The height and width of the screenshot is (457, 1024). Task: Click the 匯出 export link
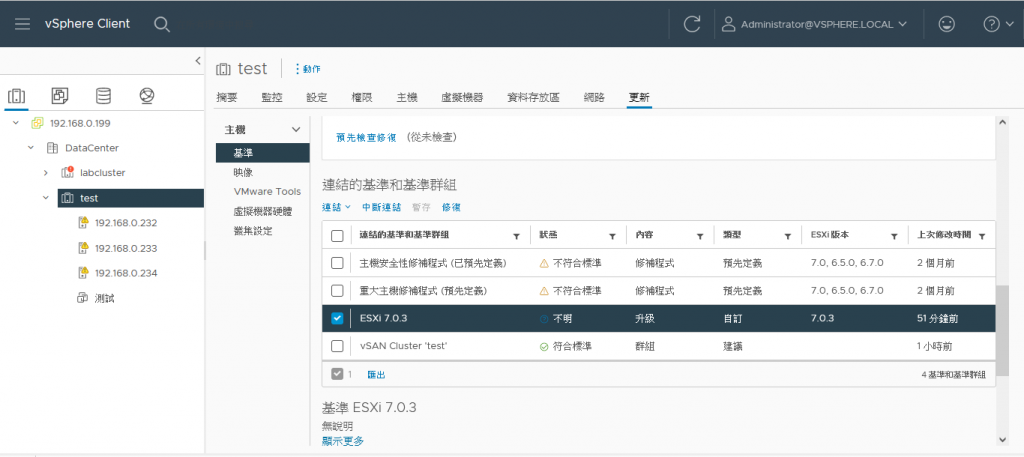[x=376, y=375]
